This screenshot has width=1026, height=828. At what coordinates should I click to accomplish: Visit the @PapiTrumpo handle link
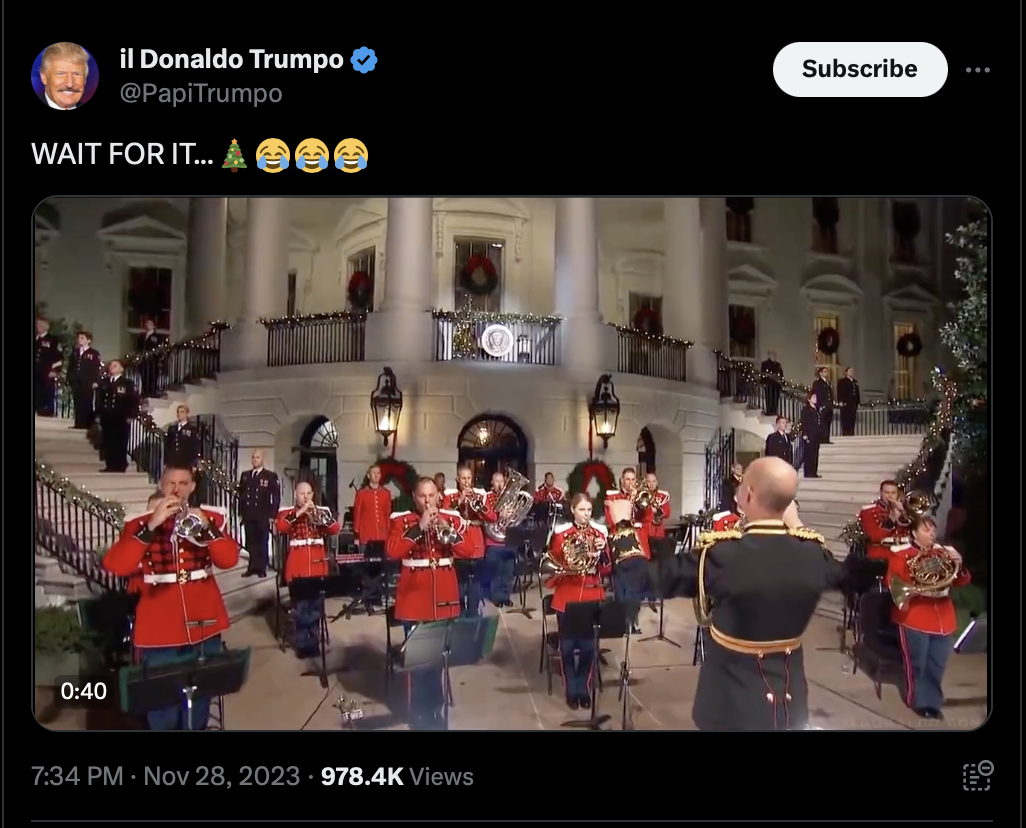[201, 93]
